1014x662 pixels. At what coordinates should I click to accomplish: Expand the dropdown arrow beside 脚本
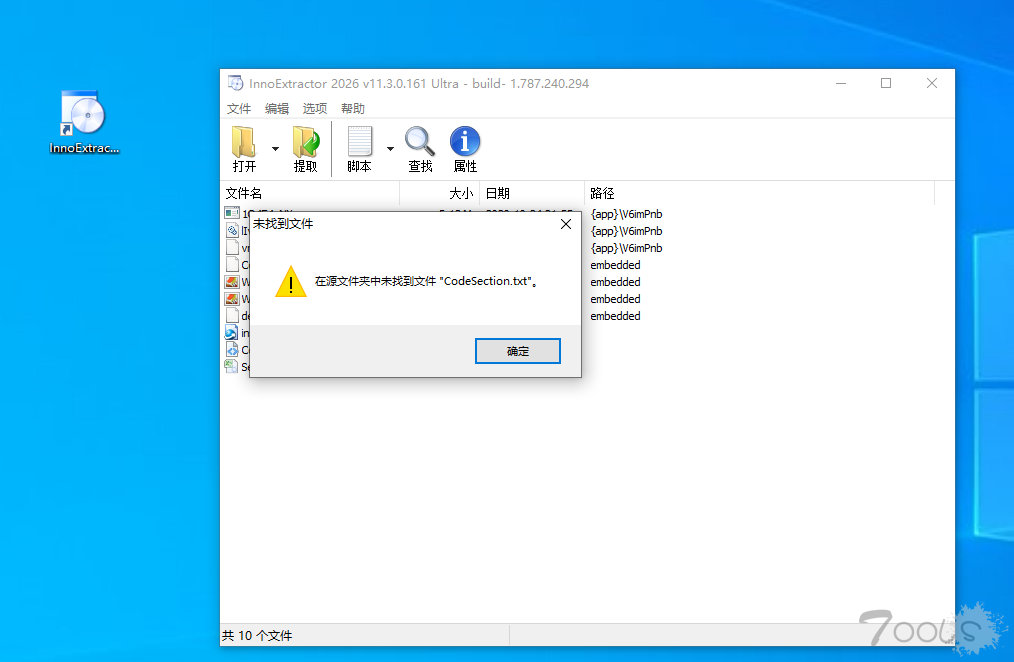[389, 149]
